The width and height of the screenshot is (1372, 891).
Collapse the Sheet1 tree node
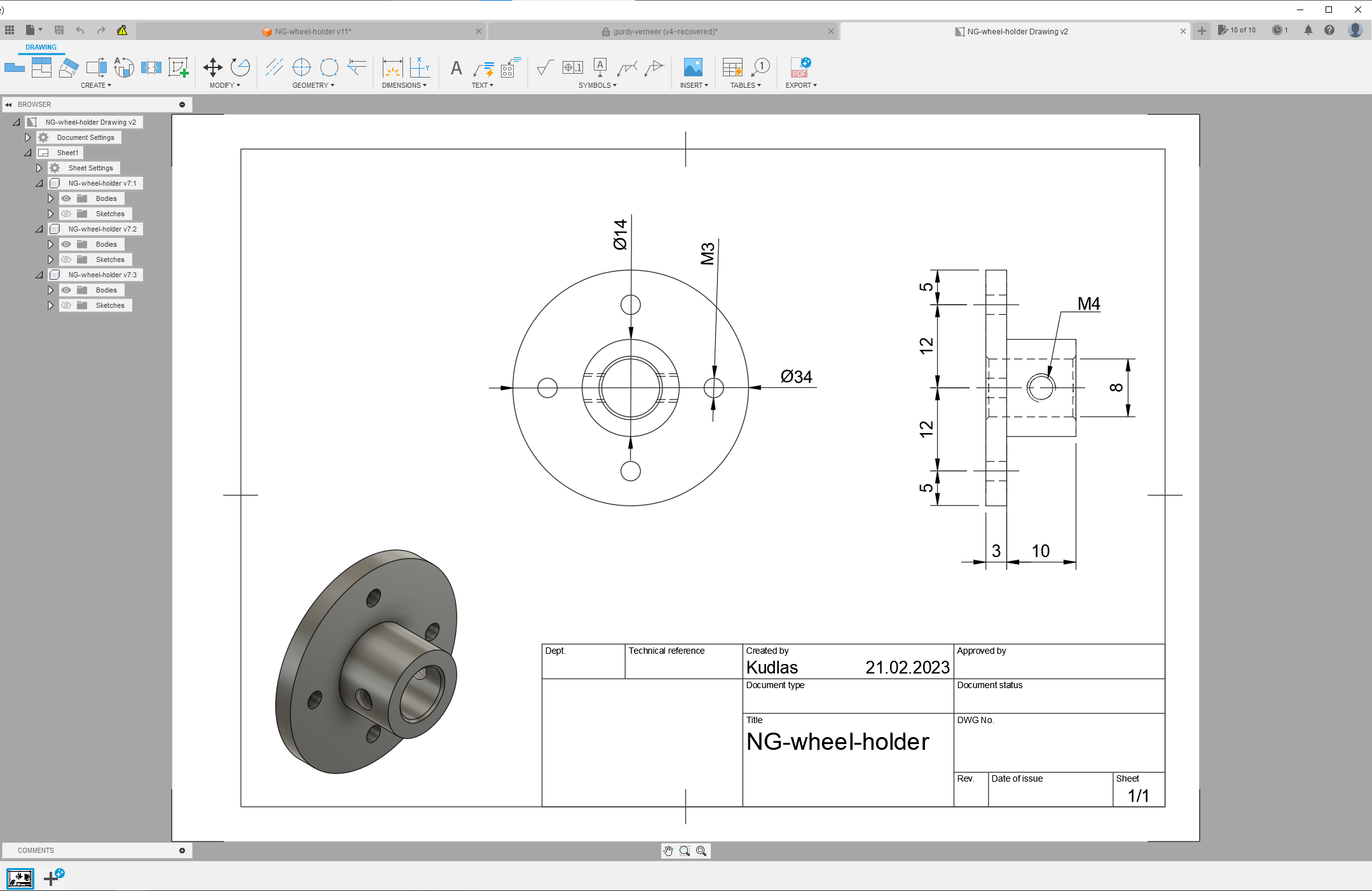coord(28,153)
